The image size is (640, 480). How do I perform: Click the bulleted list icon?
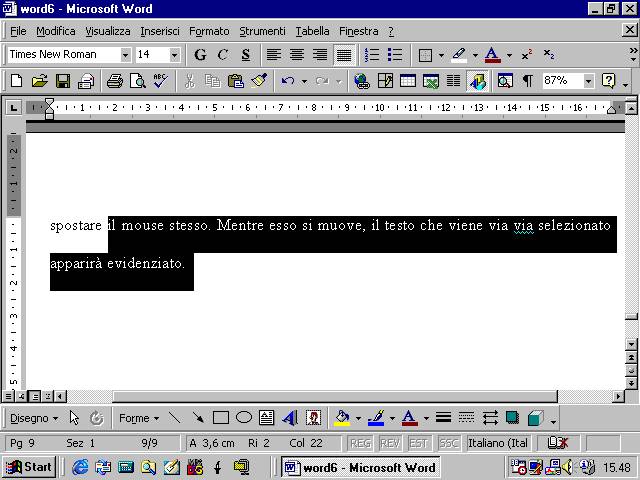click(395, 55)
